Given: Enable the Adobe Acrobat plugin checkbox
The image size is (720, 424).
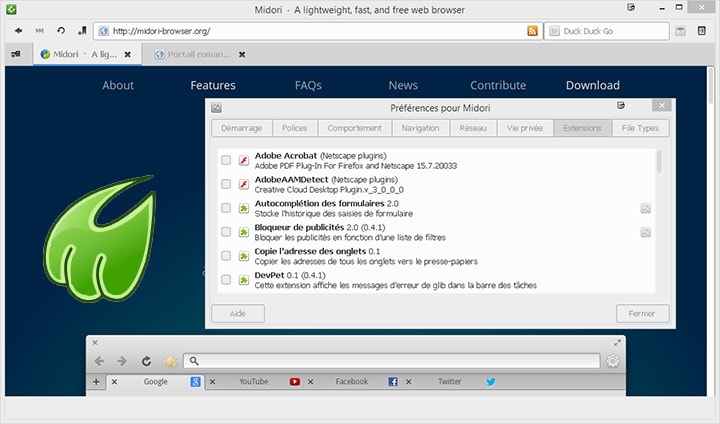Looking at the screenshot, I should (x=226, y=160).
